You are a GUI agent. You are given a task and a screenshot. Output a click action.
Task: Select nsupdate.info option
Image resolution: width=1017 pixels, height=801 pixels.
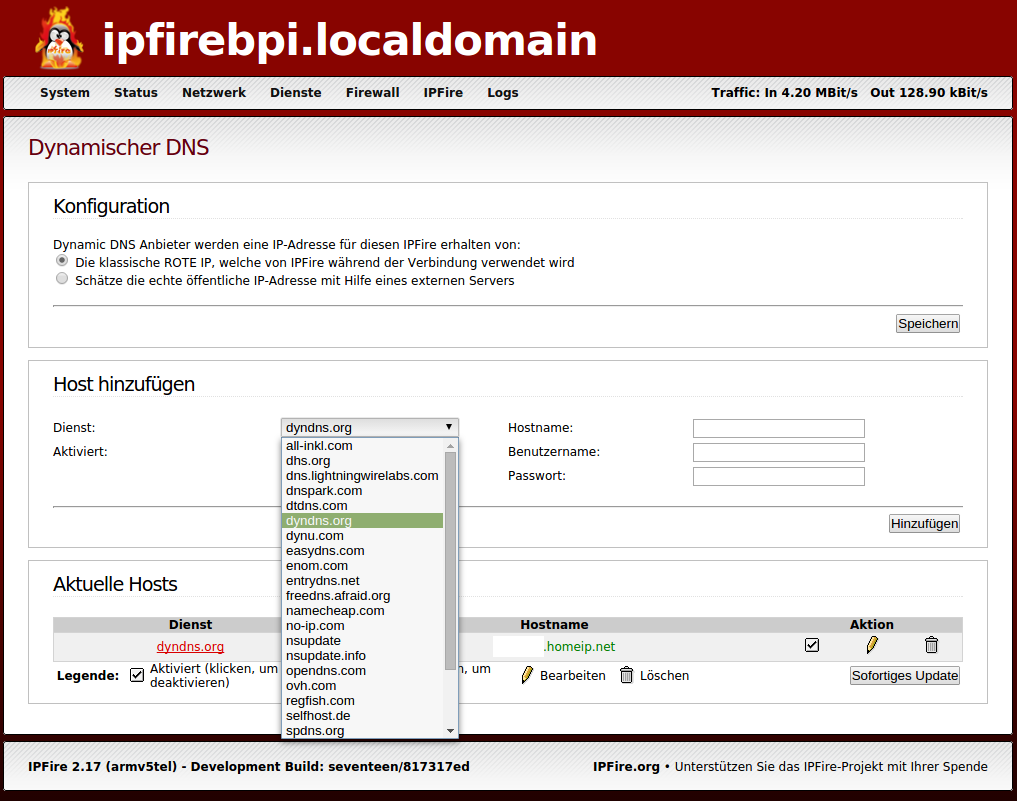363,656
